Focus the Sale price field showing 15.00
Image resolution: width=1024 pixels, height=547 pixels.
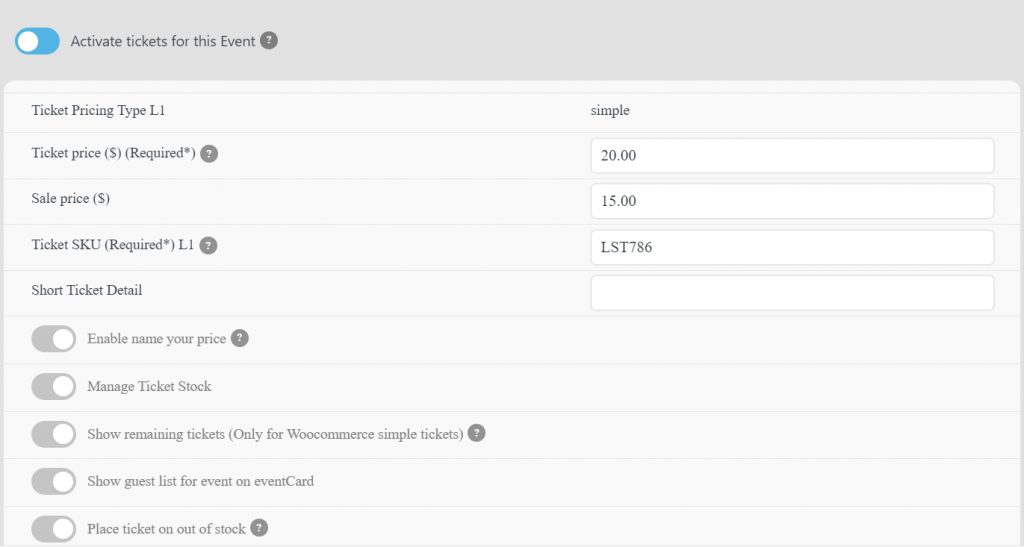[792, 201]
